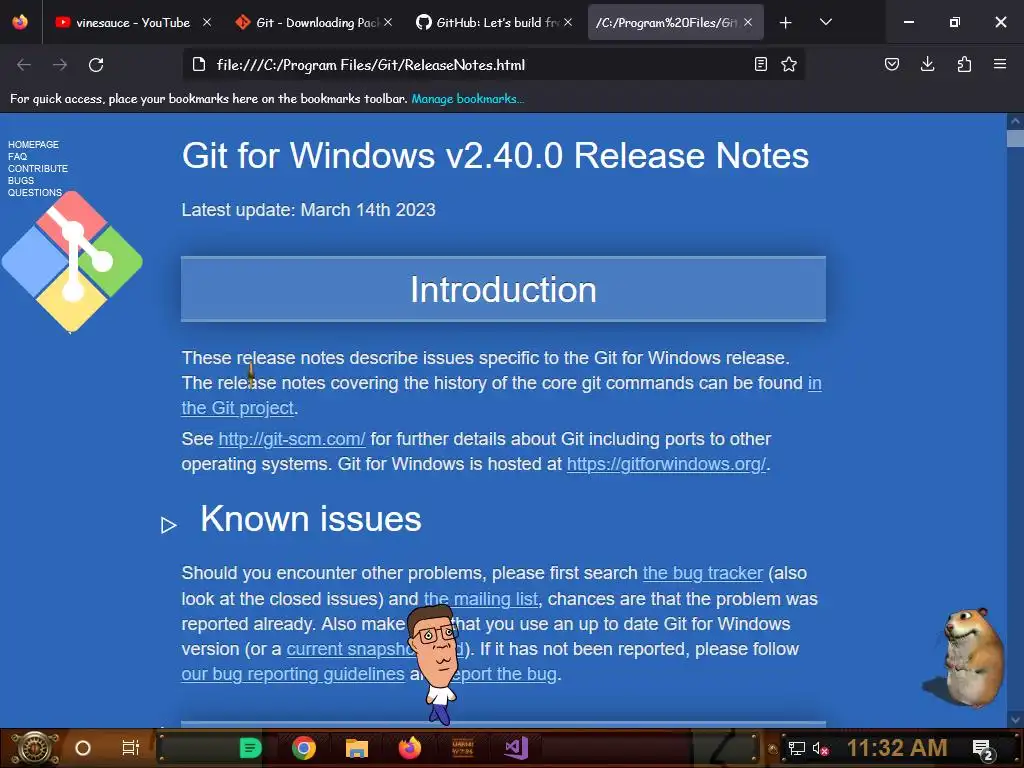The width and height of the screenshot is (1024, 768).
Task: Open our bug reporting guidelines link
Action: click(x=293, y=674)
